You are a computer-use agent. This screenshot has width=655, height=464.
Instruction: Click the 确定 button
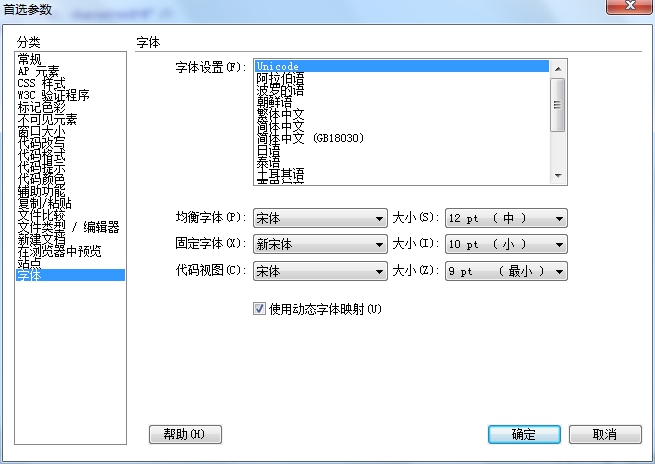[x=523, y=434]
